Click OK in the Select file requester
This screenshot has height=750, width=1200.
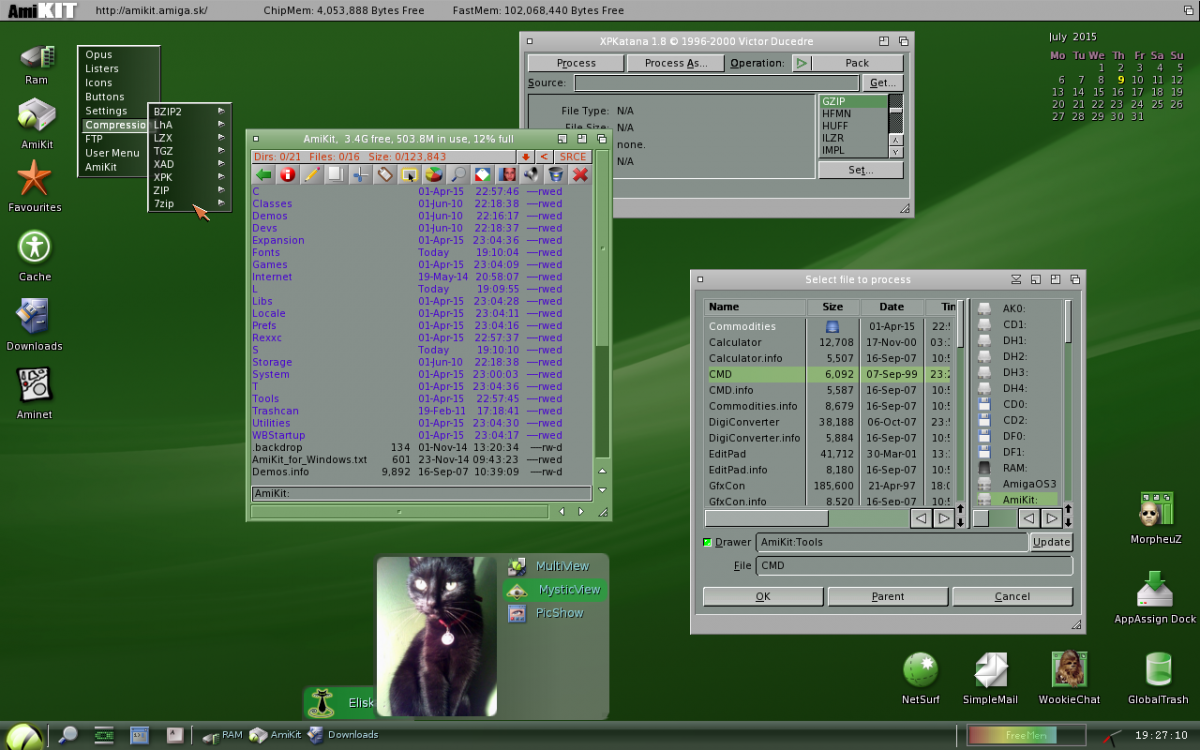(x=763, y=597)
